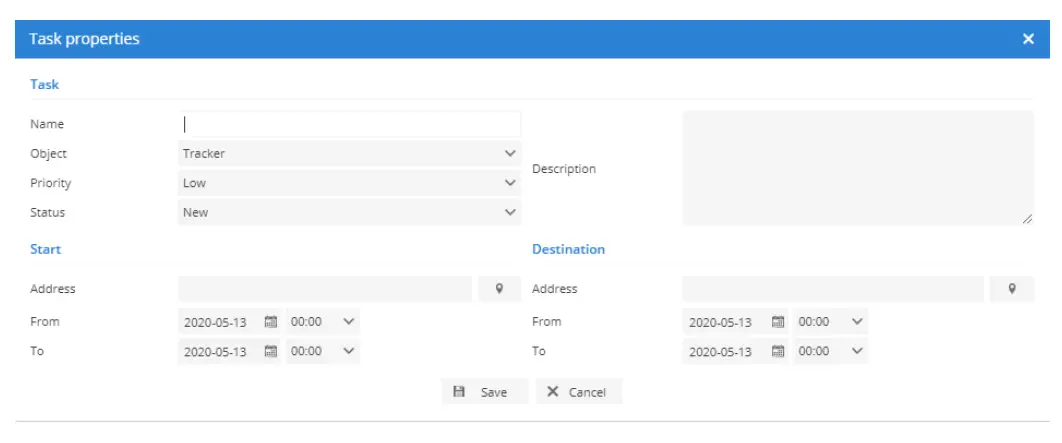Screen dimensions: 1062x443
Task: Click the Description label
Action: [x=564, y=169]
